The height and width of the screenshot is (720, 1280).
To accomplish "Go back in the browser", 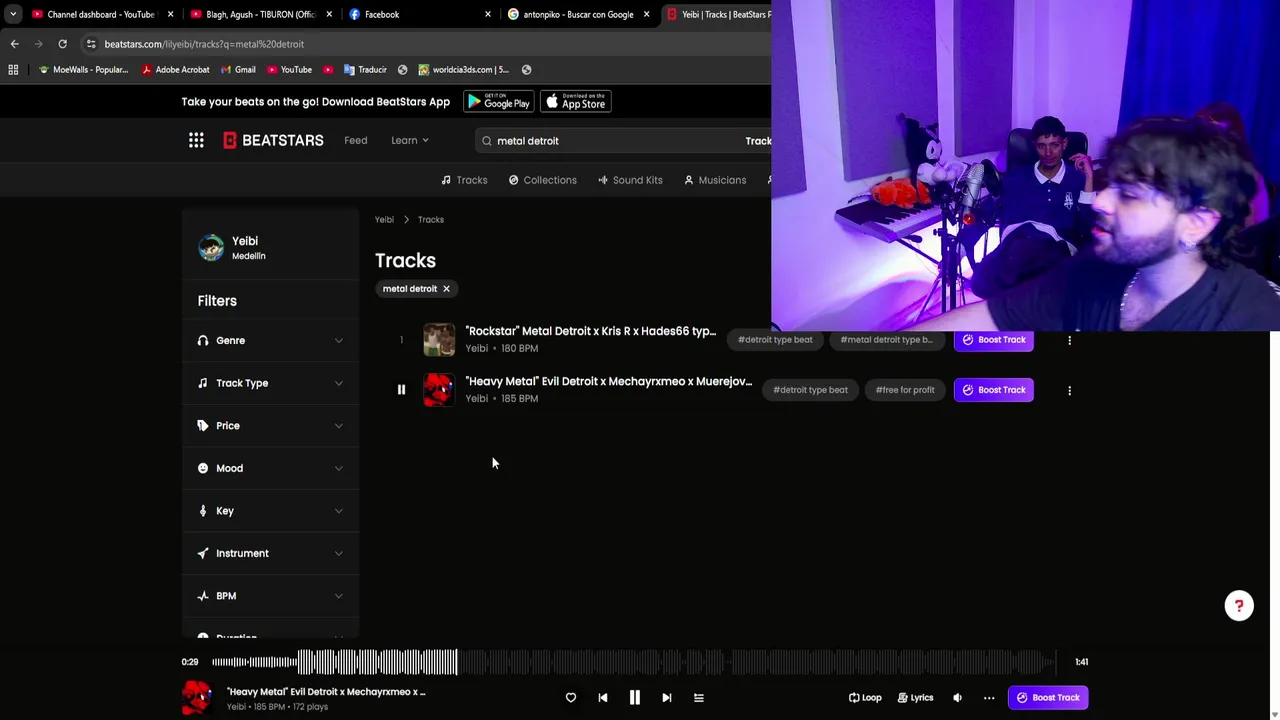I will (x=14, y=44).
